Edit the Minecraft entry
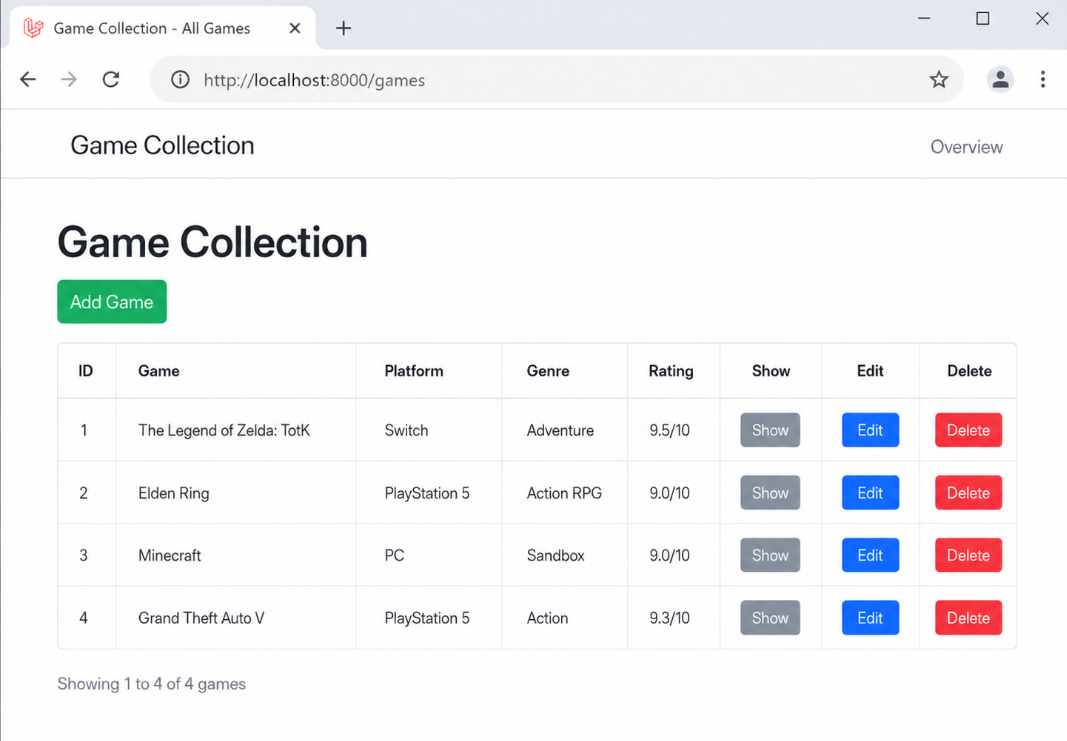Image resolution: width=1067 pixels, height=741 pixels. (870, 555)
